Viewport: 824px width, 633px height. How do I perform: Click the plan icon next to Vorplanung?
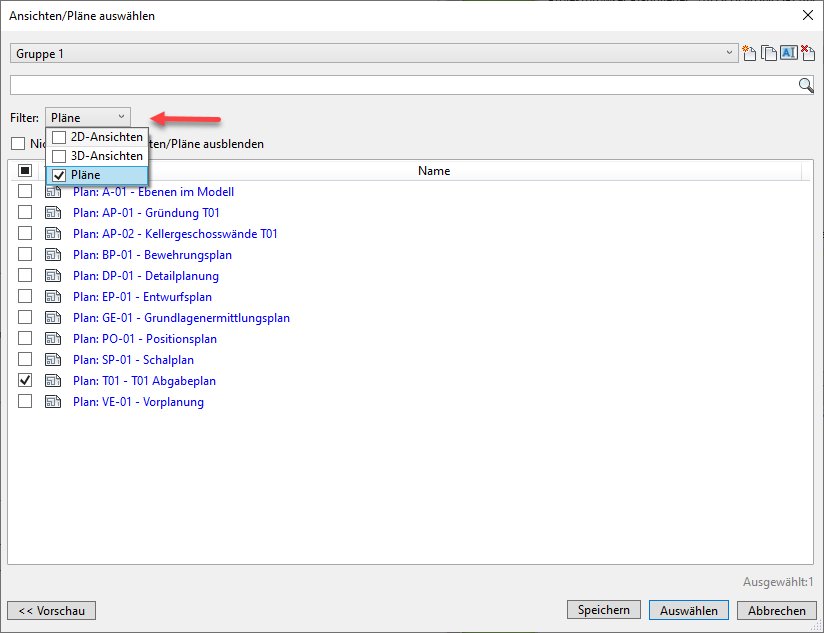pos(53,402)
